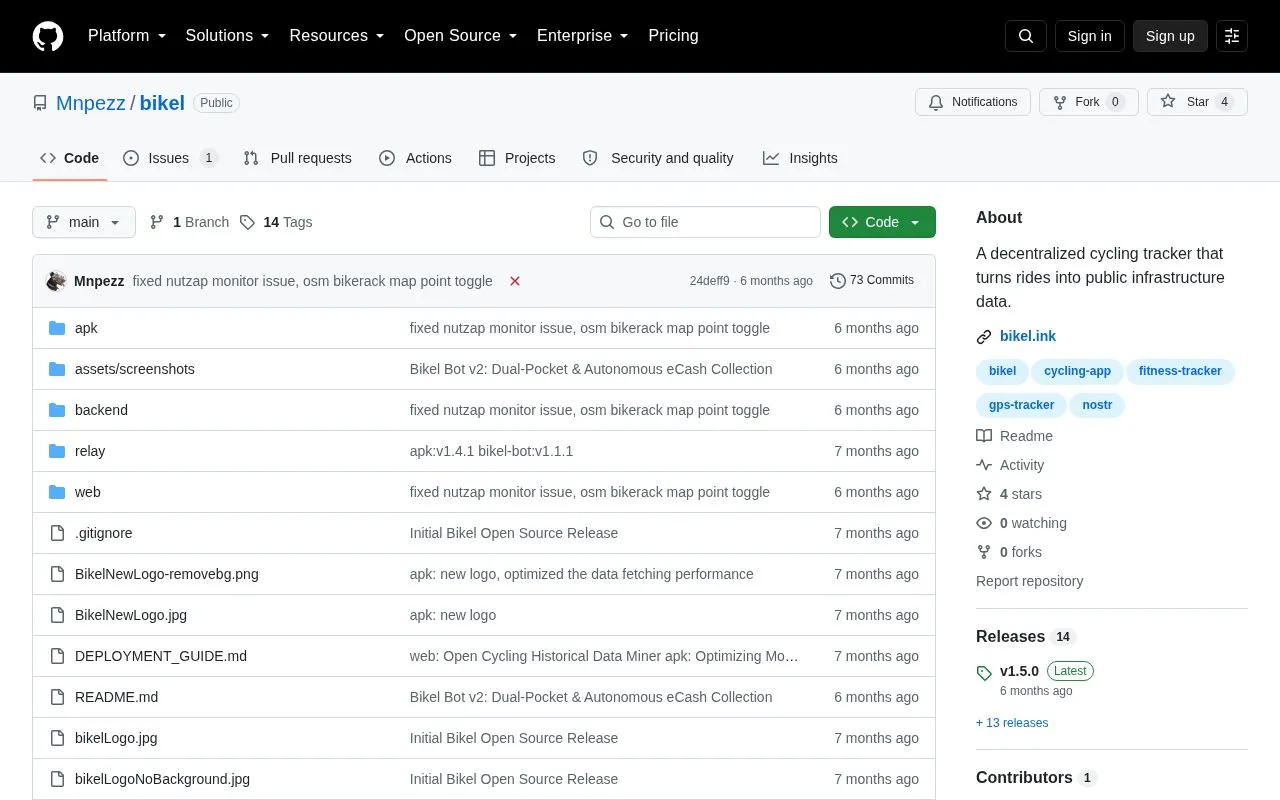This screenshot has height=800, width=1280.
Task: Click the pulse icon next to Activity
Action: tap(984, 465)
